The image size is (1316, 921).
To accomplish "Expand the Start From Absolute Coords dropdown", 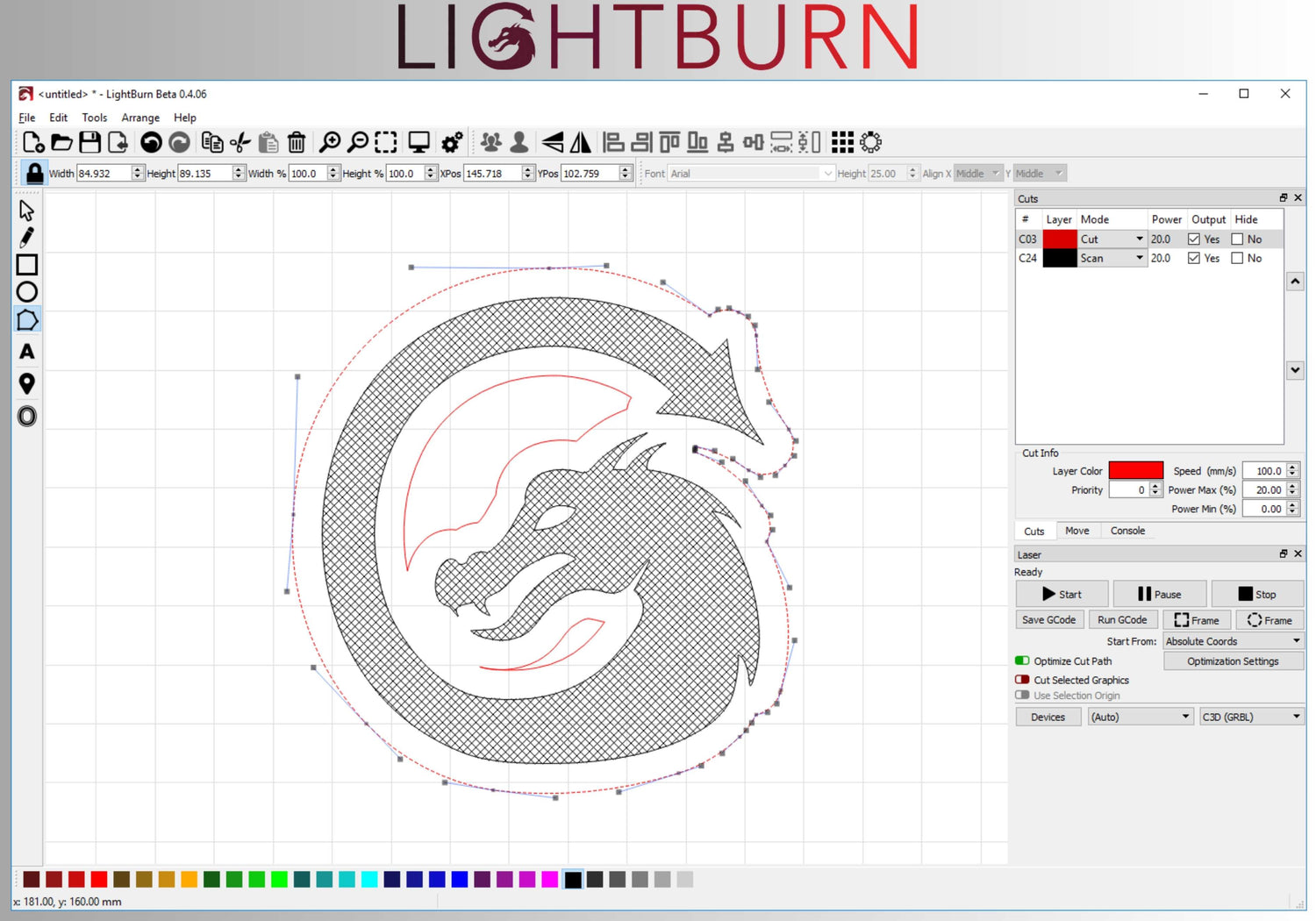I will (1233, 641).
